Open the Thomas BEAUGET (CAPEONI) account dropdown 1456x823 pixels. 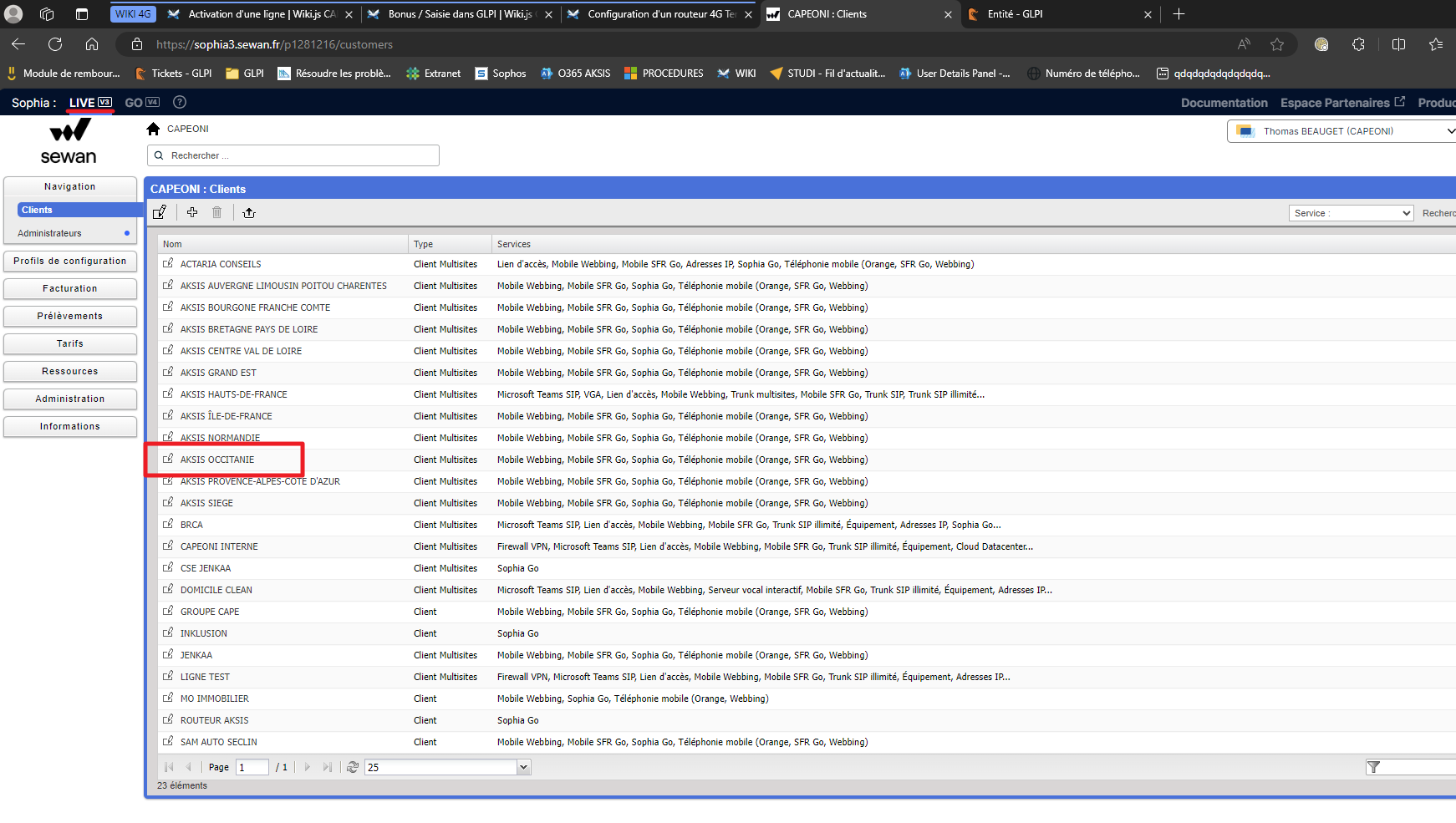coord(1341,131)
